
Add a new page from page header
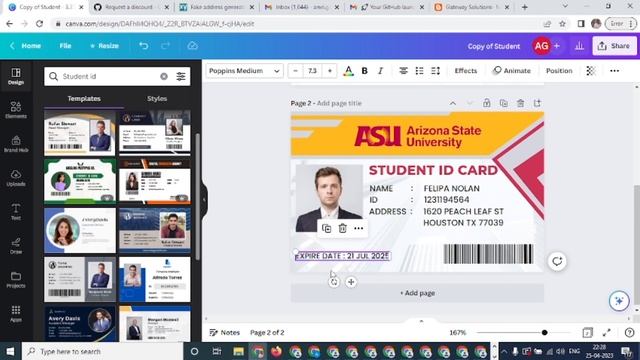point(537,103)
